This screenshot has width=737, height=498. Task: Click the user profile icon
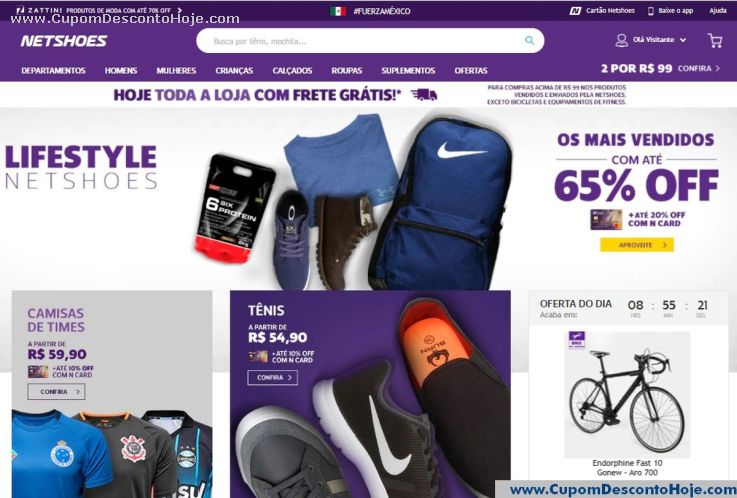621,40
